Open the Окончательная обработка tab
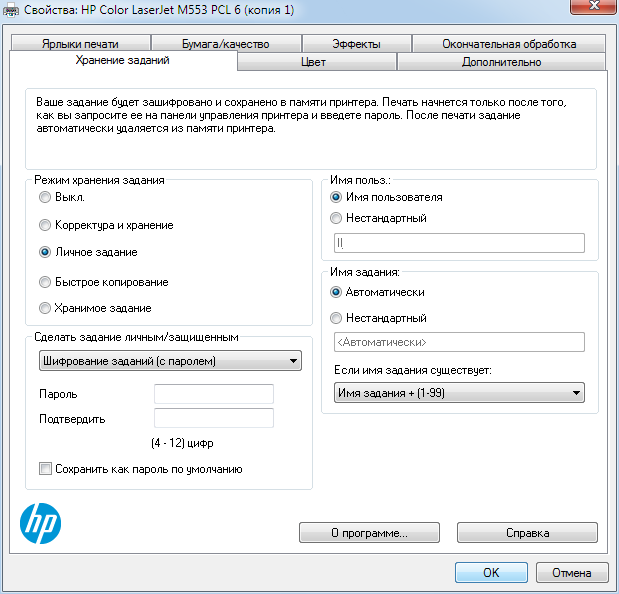 (x=509, y=44)
